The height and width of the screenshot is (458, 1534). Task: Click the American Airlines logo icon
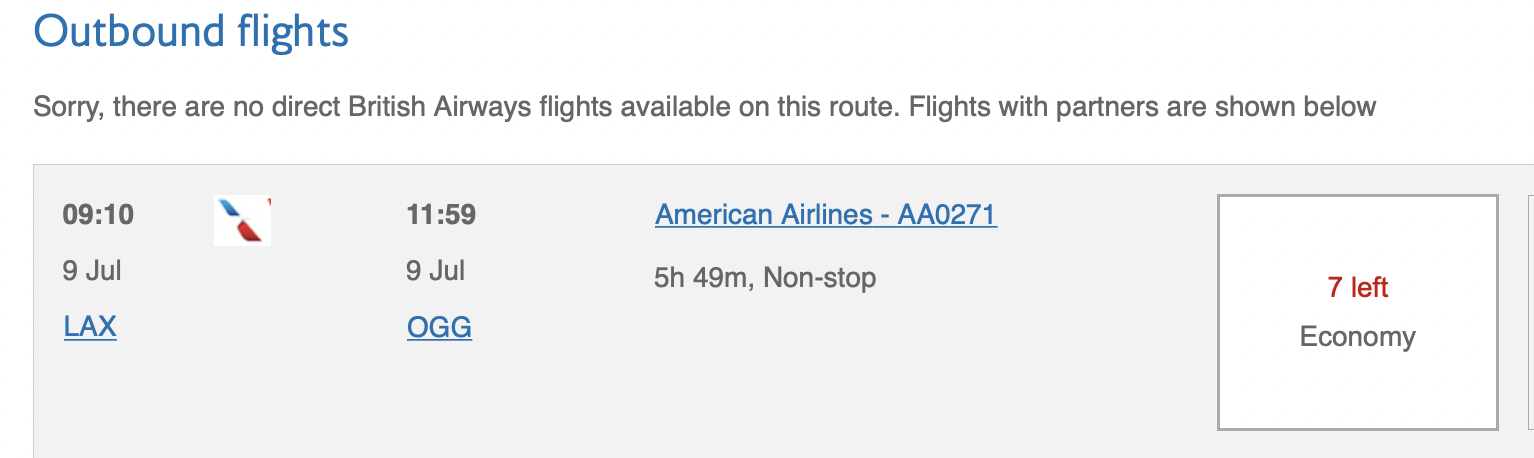pos(243,221)
